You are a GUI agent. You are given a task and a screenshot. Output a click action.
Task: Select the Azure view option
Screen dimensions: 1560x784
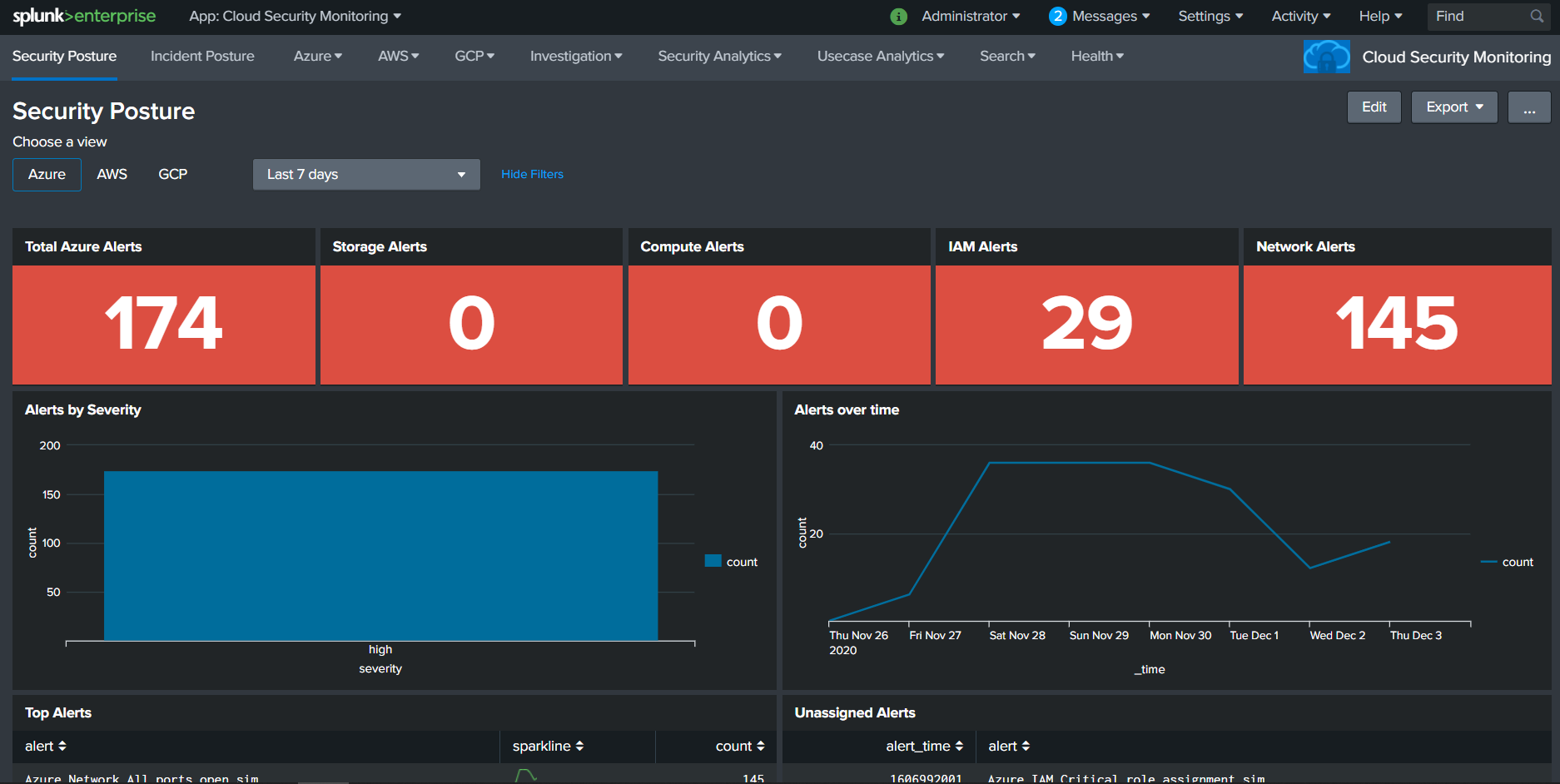point(47,175)
